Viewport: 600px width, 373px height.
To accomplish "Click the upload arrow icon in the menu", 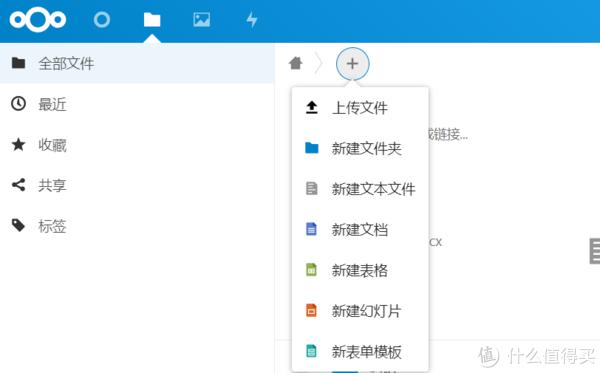I will click(311, 108).
